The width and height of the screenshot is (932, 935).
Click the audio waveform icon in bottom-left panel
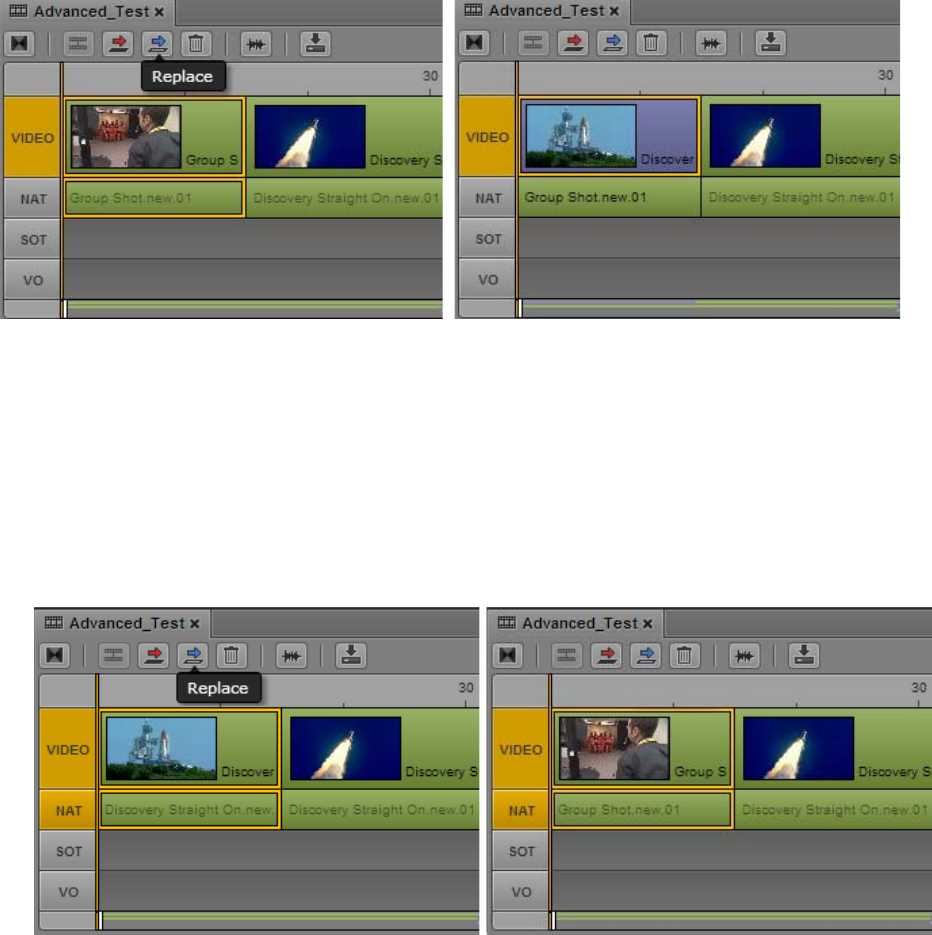tap(291, 655)
